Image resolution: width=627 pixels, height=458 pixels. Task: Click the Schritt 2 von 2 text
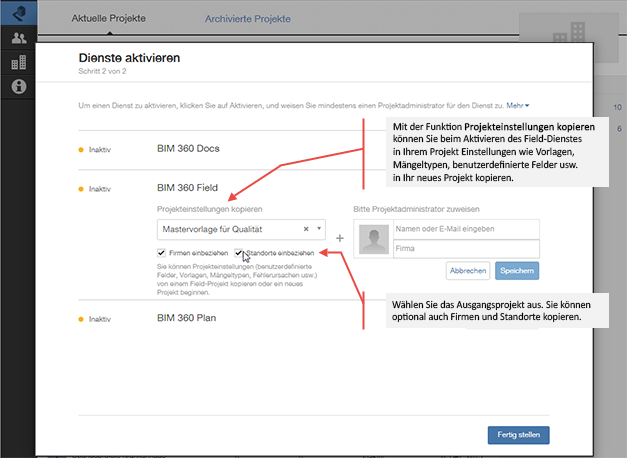click(x=102, y=71)
